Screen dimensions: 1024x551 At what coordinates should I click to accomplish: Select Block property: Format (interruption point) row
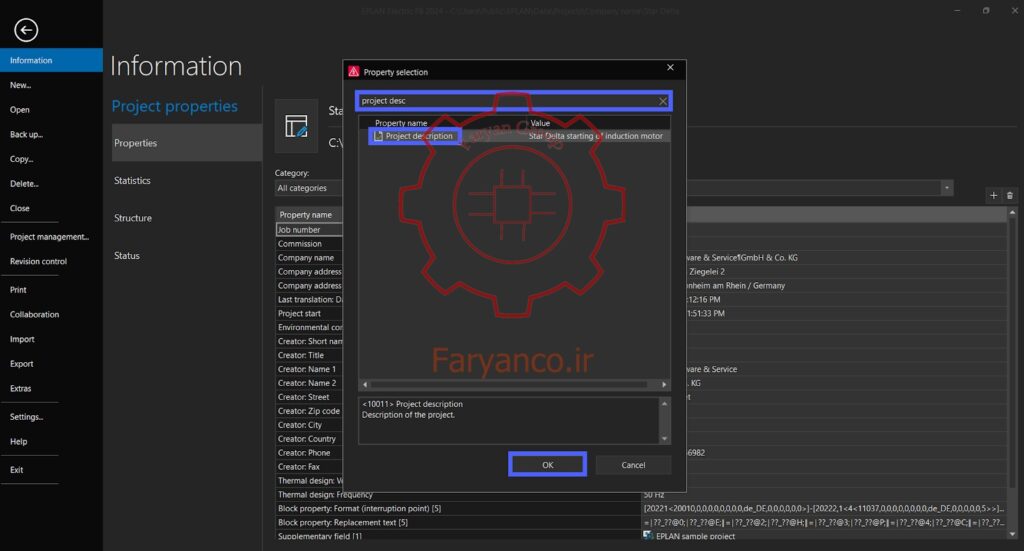point(641,509)
